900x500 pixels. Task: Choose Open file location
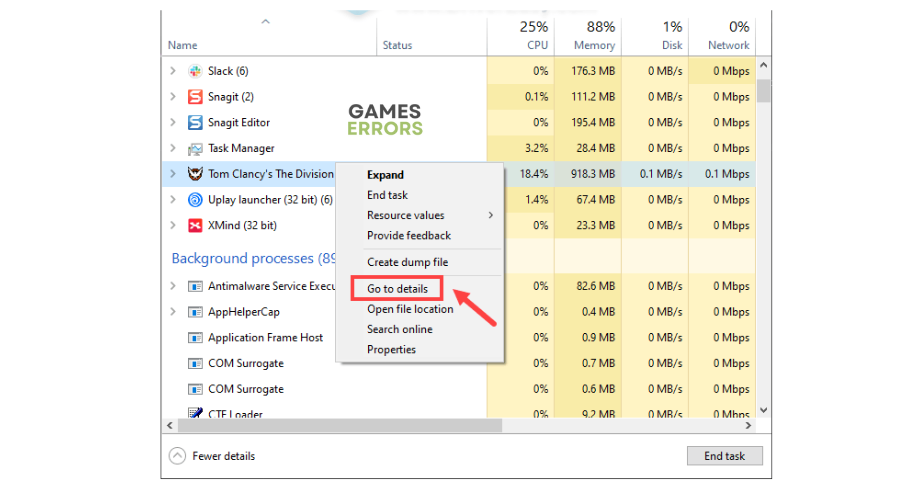click(410, 309)
